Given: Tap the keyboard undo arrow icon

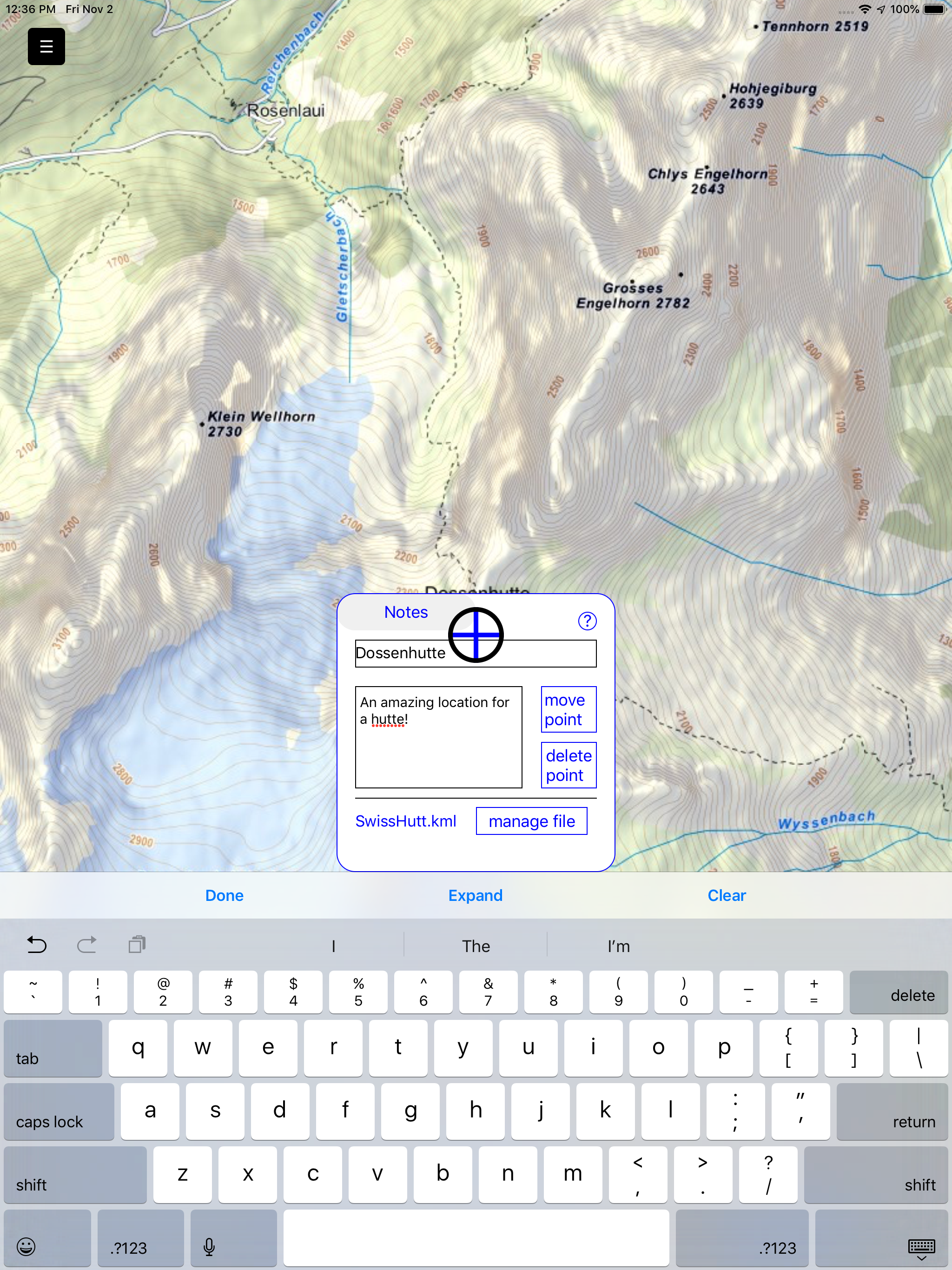Looking at the screenshot, I should [x=37, y=945].
